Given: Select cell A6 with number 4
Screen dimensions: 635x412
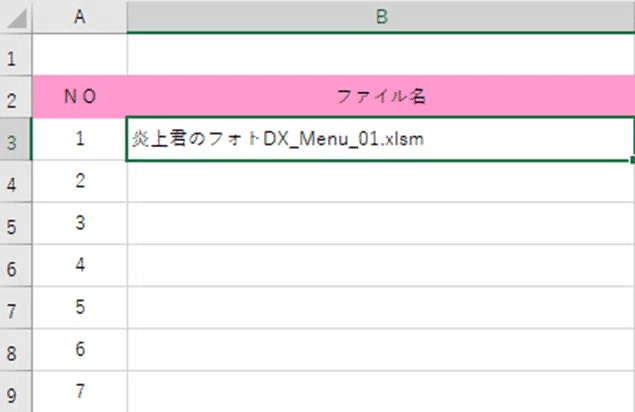Looking at the screenshot, I should 80,265.
